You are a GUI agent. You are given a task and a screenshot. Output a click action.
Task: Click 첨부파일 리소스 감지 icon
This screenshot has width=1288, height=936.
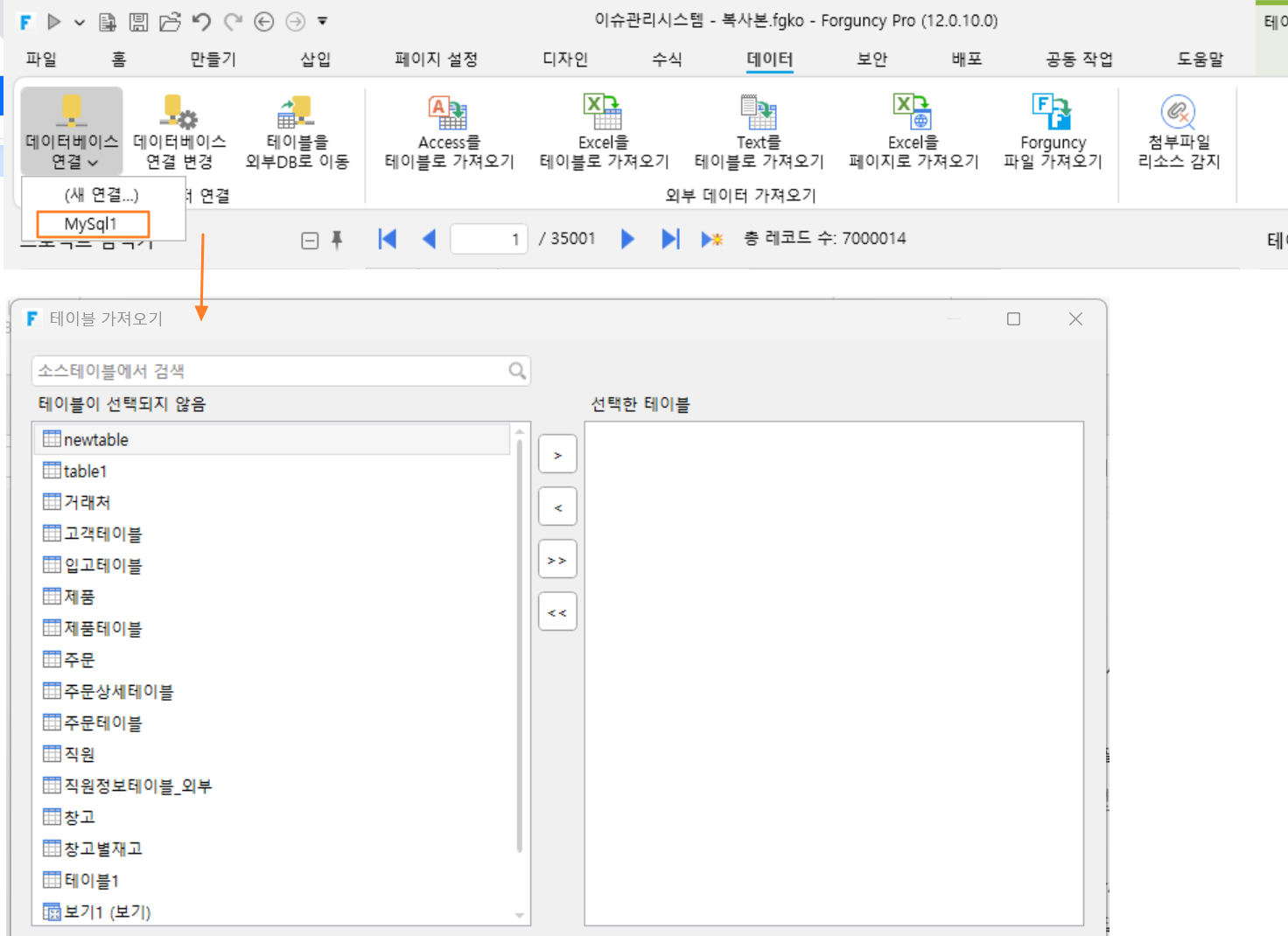(1178, 112)
